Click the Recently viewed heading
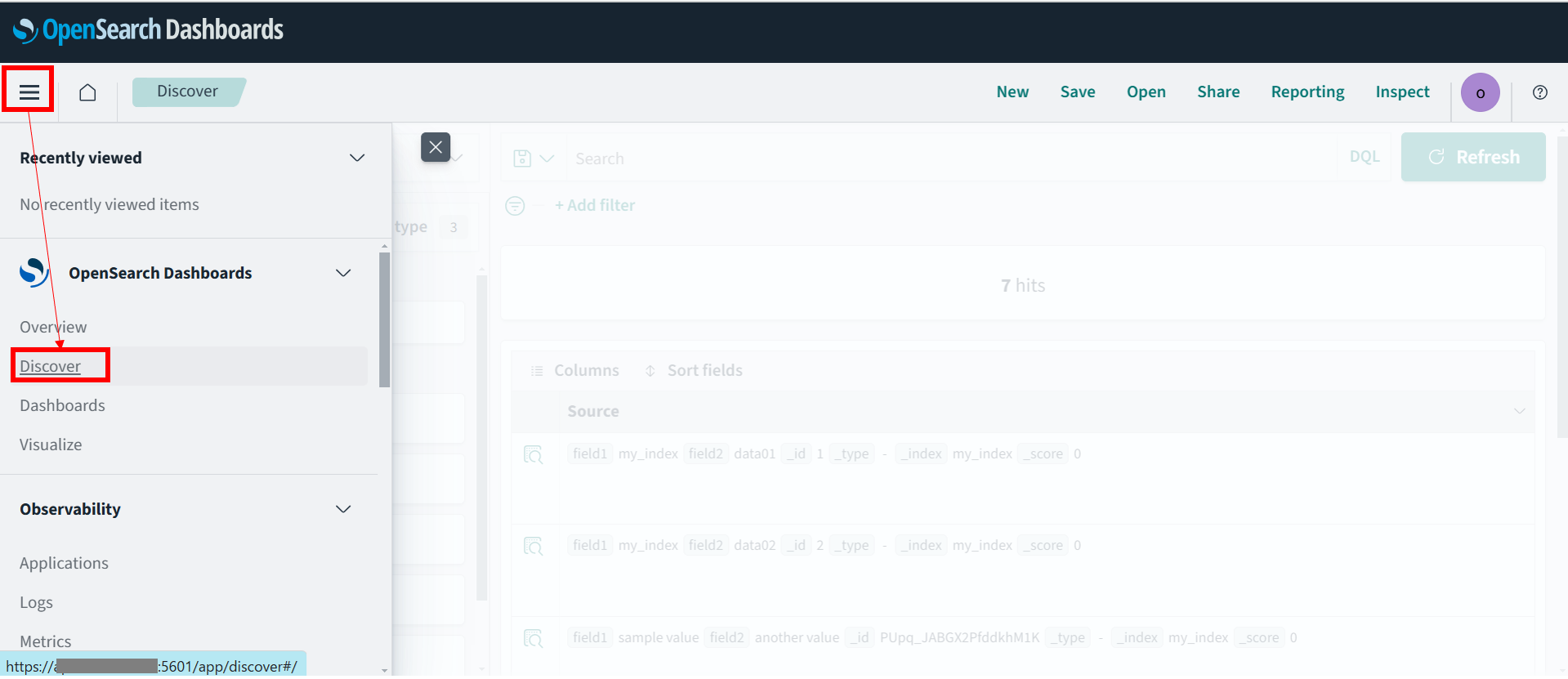 [81, 158]
